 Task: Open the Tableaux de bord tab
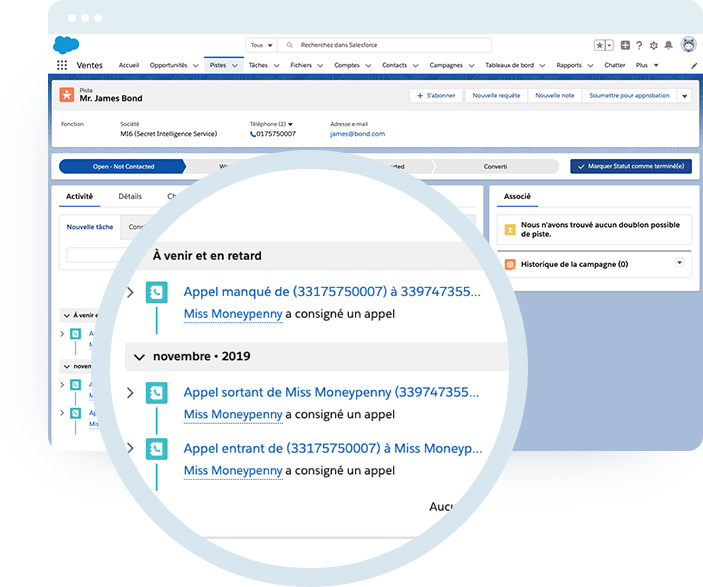click(x=509, y=65)
